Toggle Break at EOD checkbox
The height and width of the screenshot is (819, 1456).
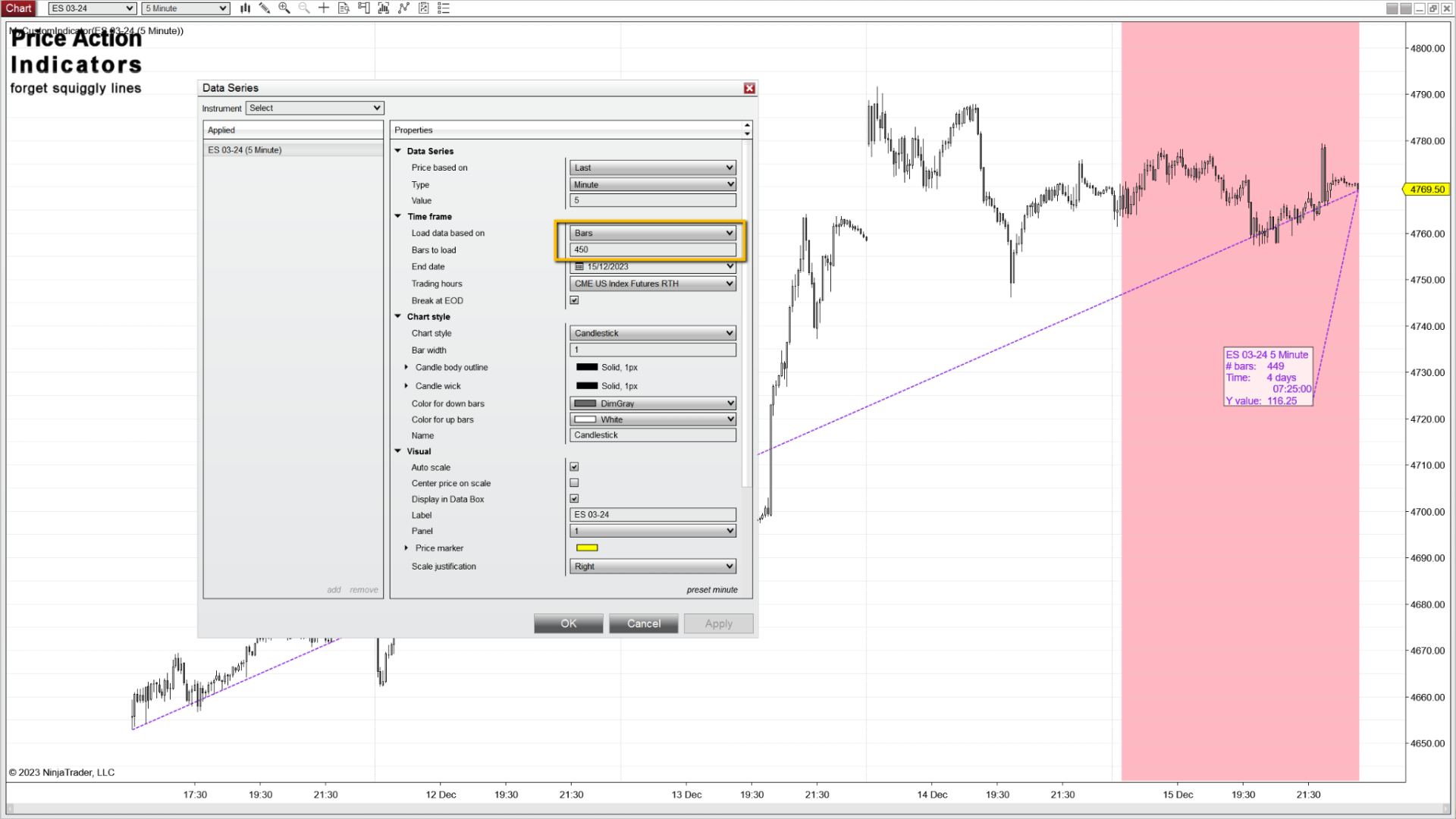coord(574,300)
